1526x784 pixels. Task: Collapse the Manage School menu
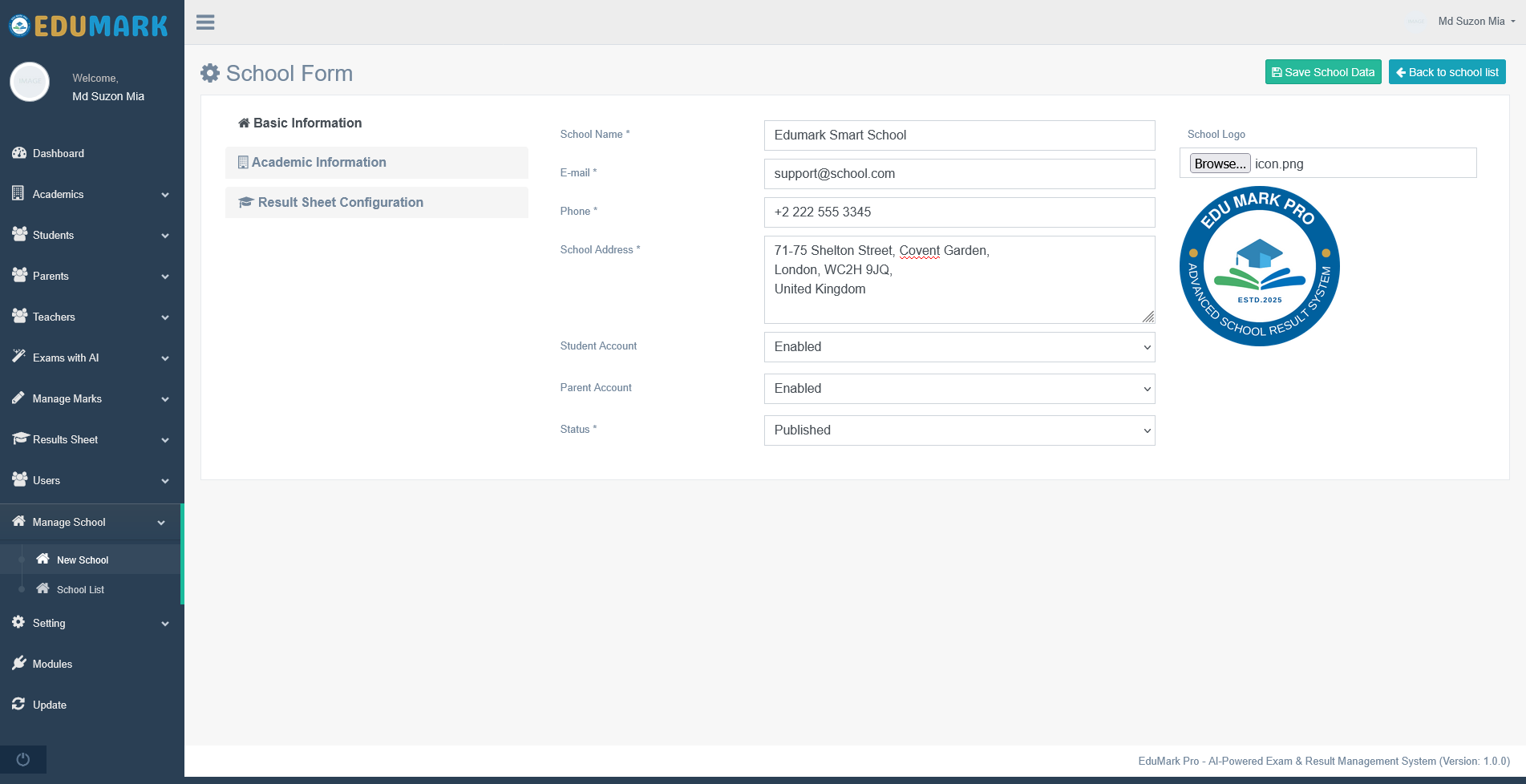91,522
